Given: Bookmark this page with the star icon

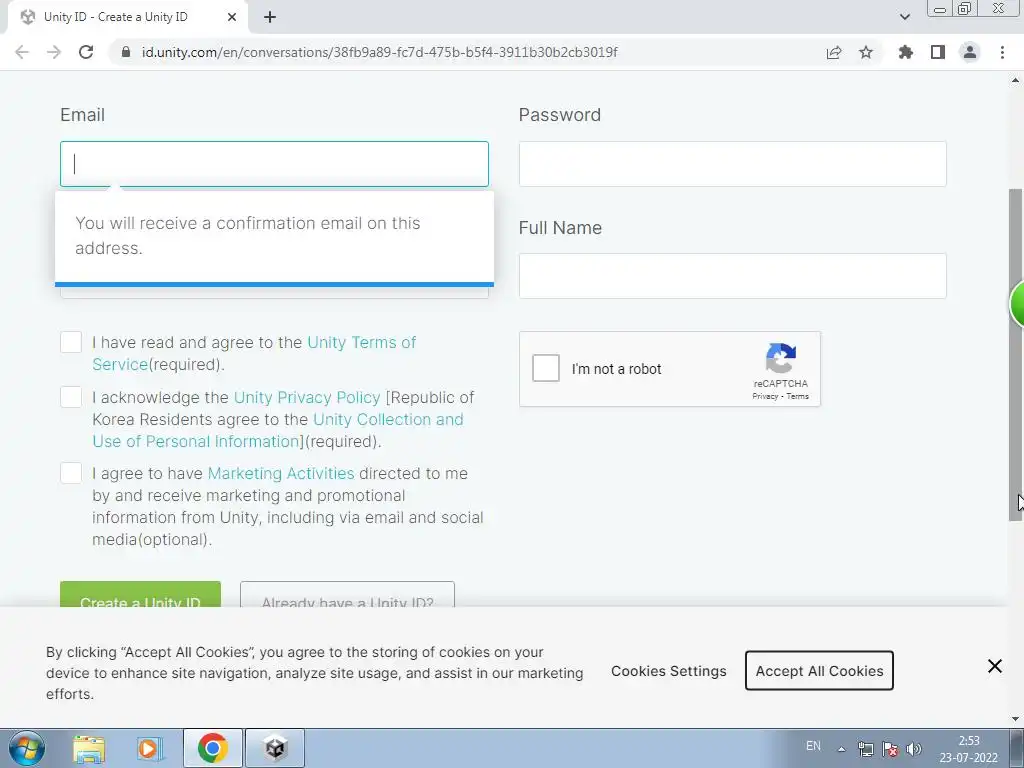Looking at the screenshot, I should click(x=866, y=52).
